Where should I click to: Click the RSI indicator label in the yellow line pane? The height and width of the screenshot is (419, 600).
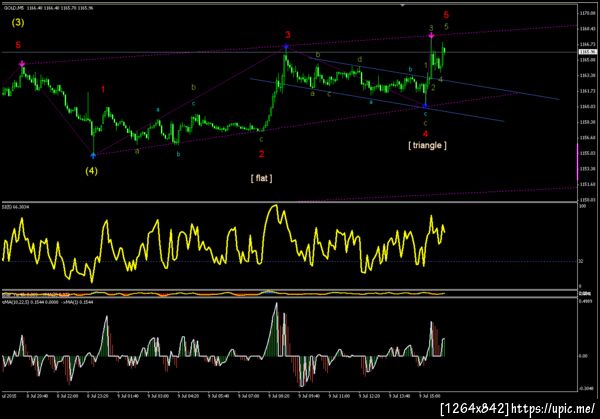(x=16, y=207)
